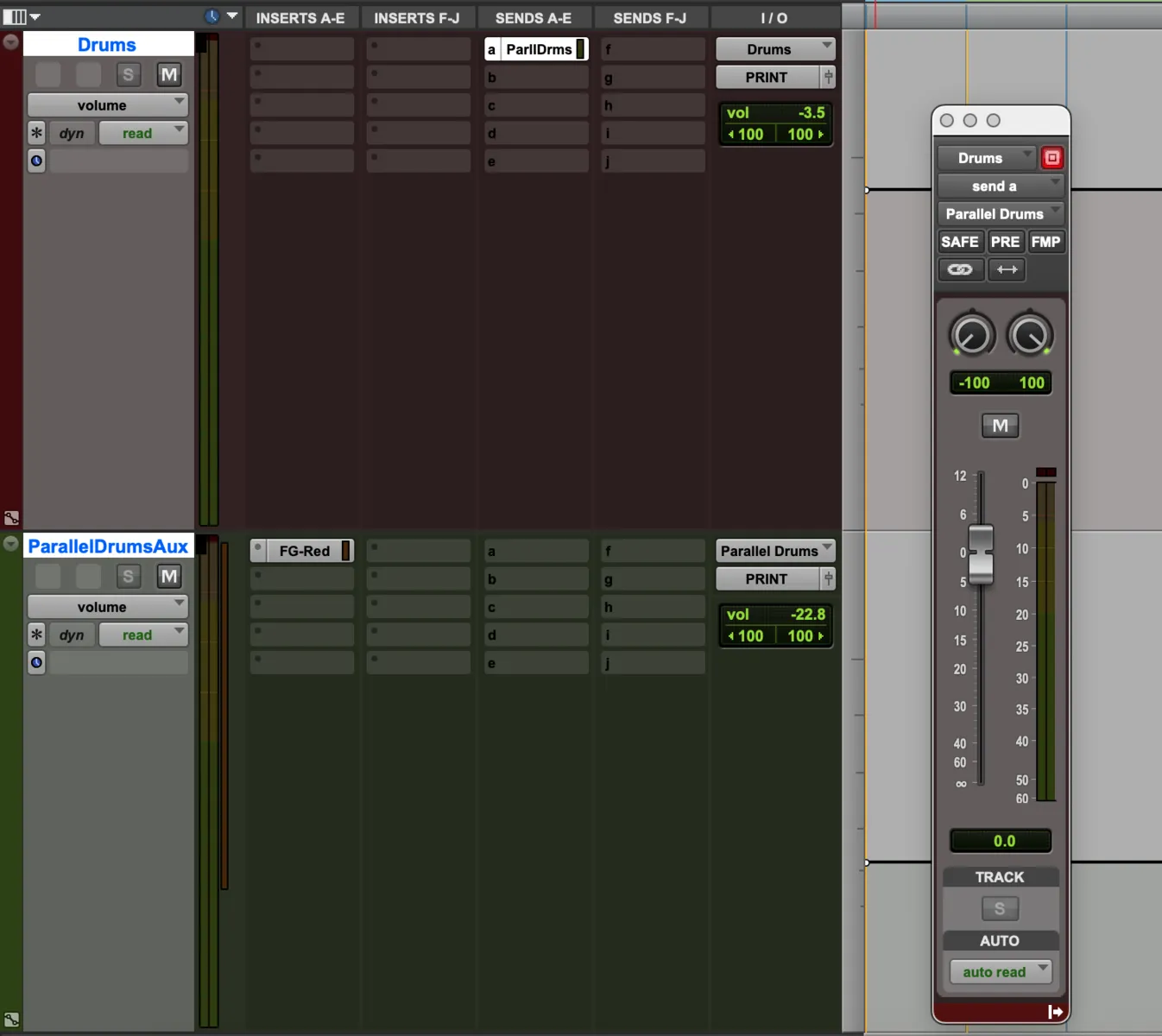Image resolution: width=1162 pixels, height=1036 pixels.
Task: Click the timebase selector clock icon on Drums track
Action: [36, 161]
